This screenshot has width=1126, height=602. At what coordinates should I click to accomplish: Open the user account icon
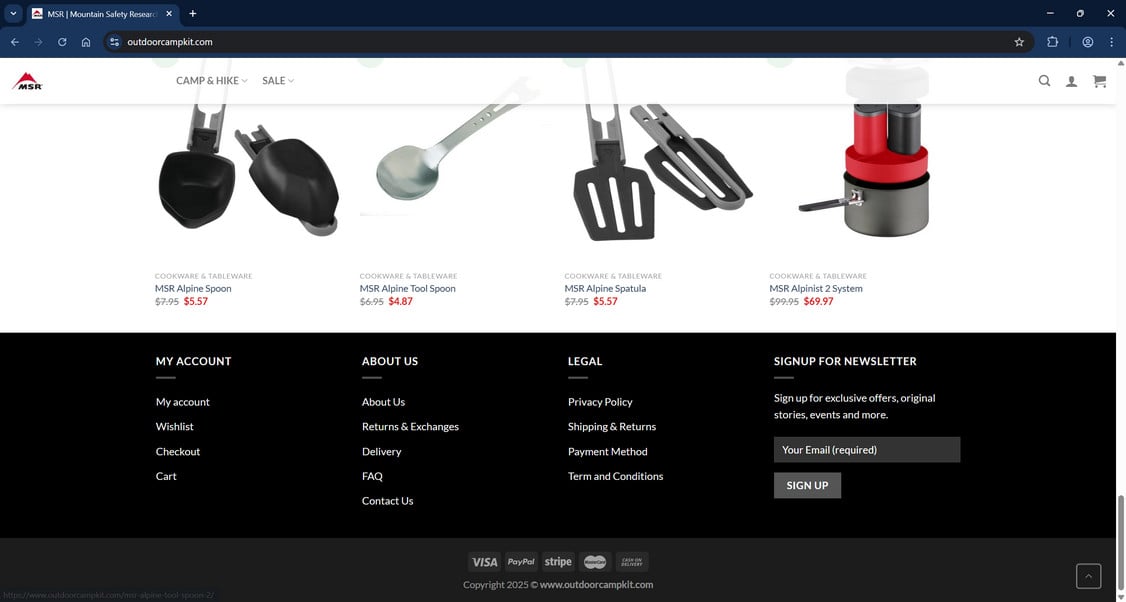click(x=1071, y=81)
